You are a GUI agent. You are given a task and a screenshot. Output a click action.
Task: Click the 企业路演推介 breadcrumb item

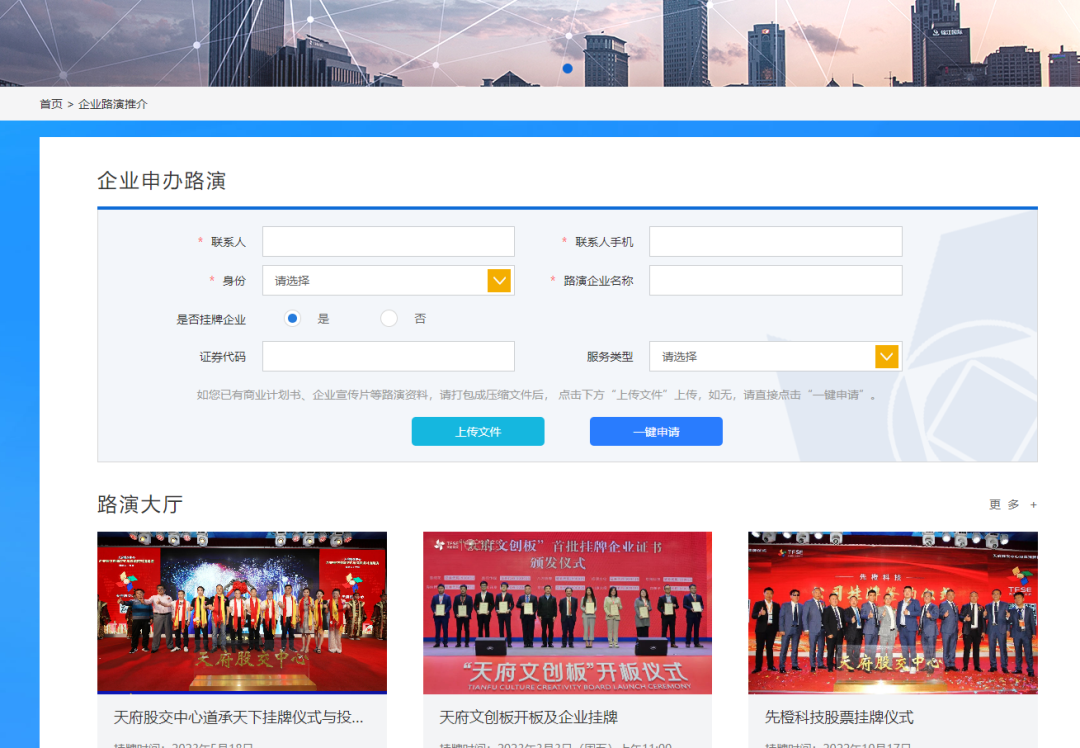point(113,104)
